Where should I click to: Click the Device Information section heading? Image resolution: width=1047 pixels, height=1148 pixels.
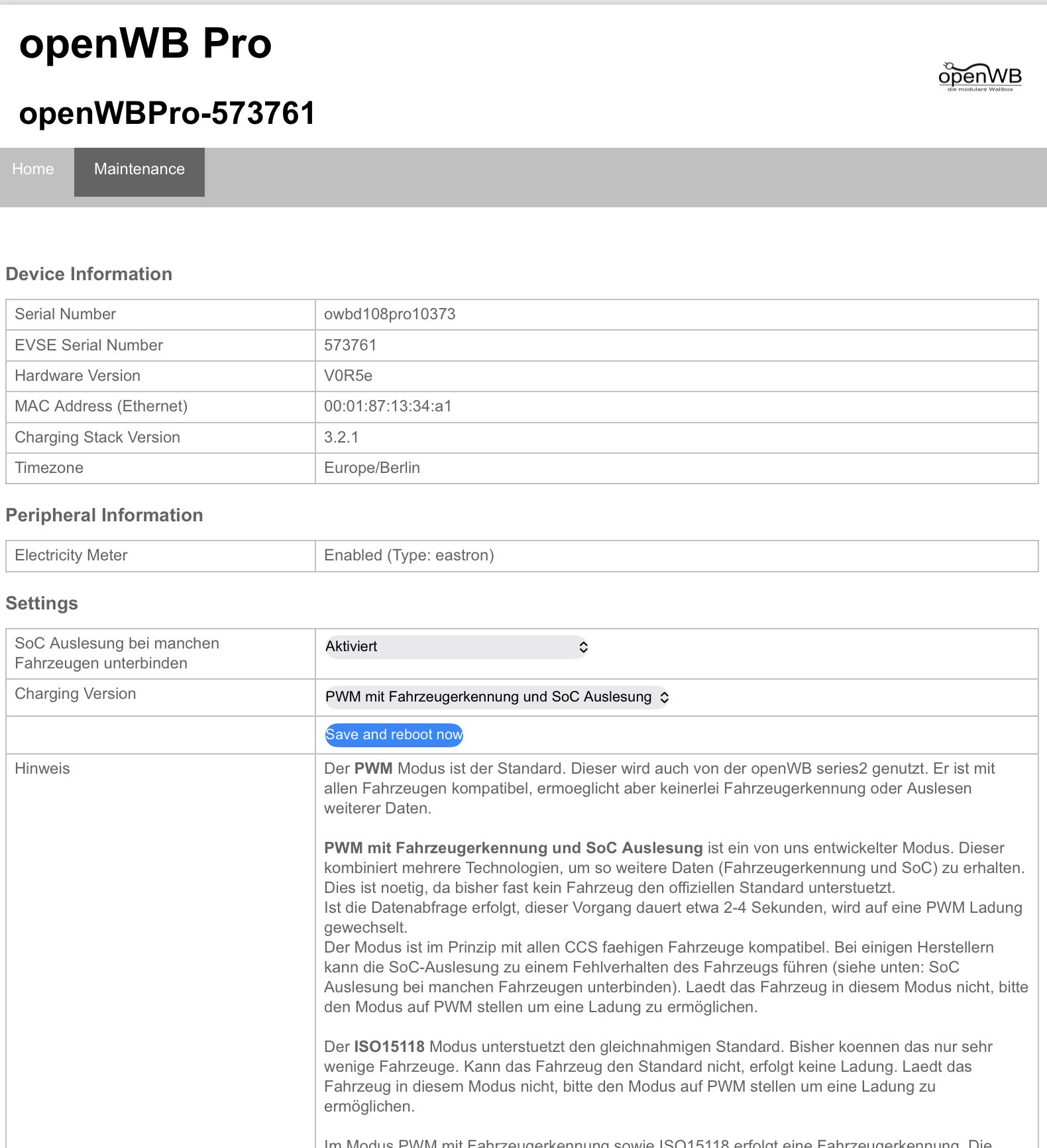coord(89,274)
